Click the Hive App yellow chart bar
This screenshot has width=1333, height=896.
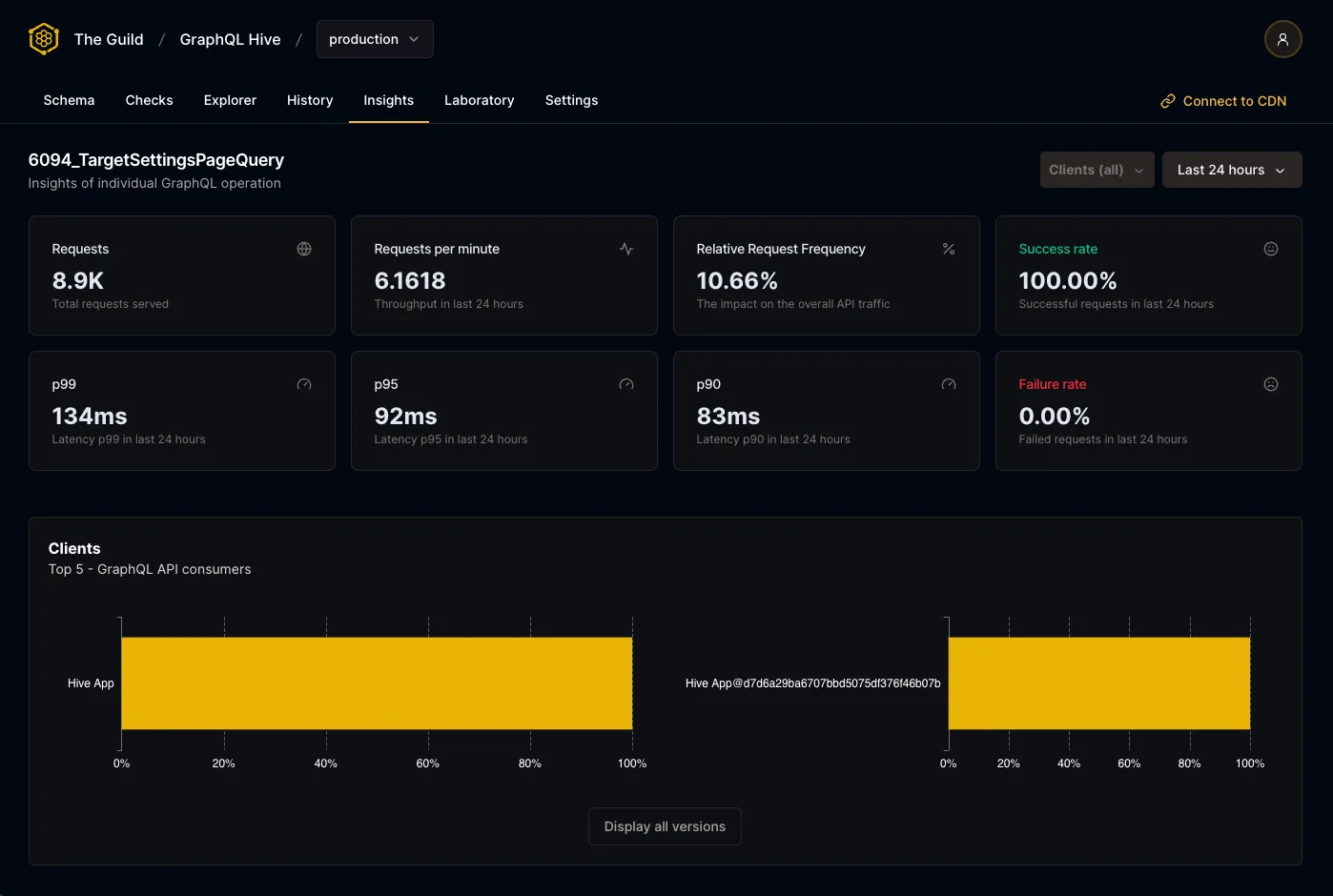click(x=377, y=683)
